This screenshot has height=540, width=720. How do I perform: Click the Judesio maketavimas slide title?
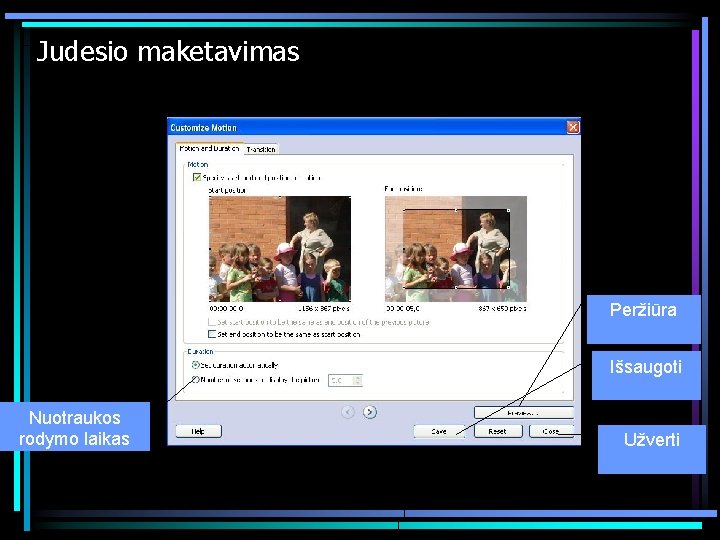[168, 51]
